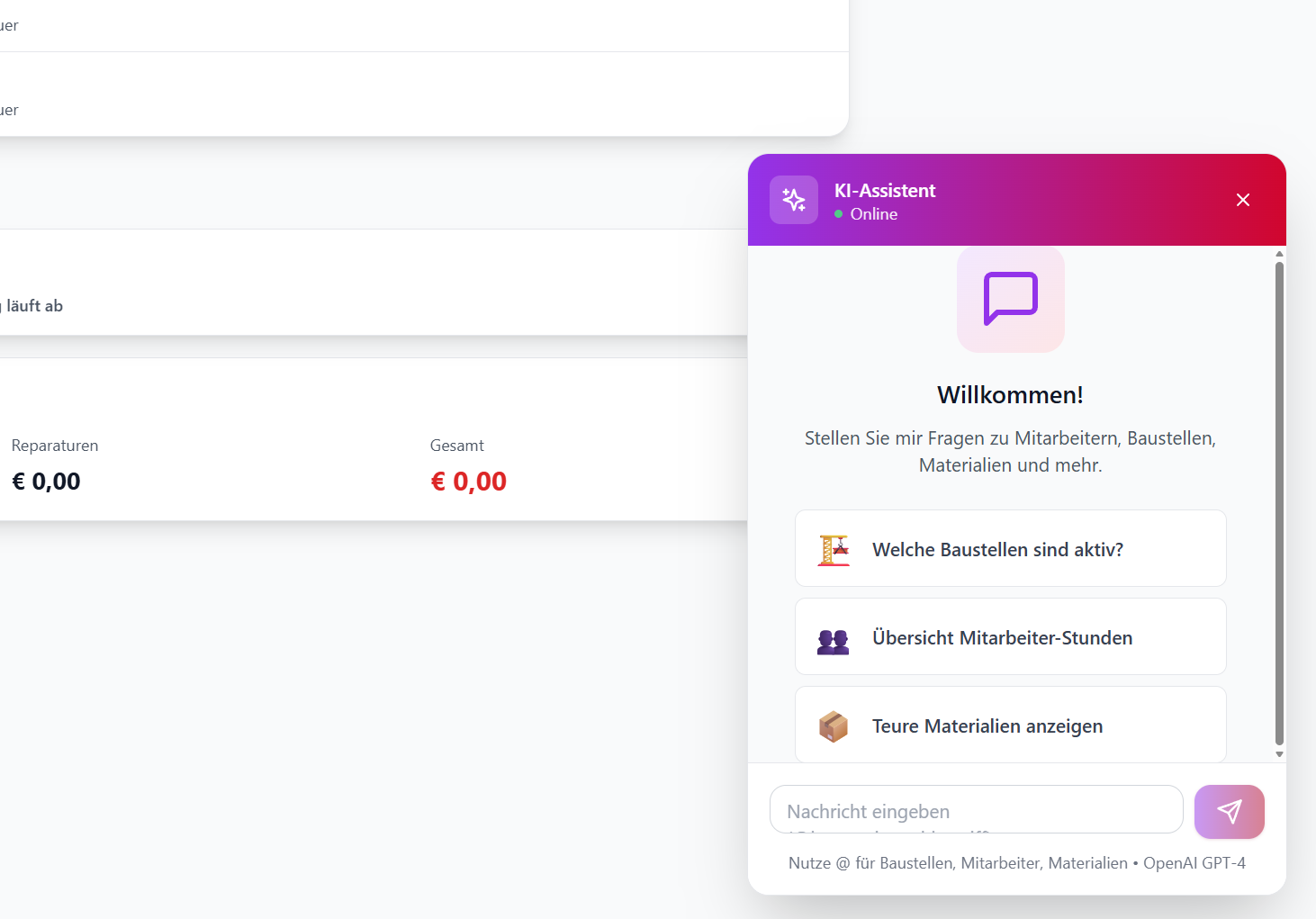1316x919 pixels.
Task: Pick the "Teure Materialien anzeigen" suggestion
Action: pos(987,726)
